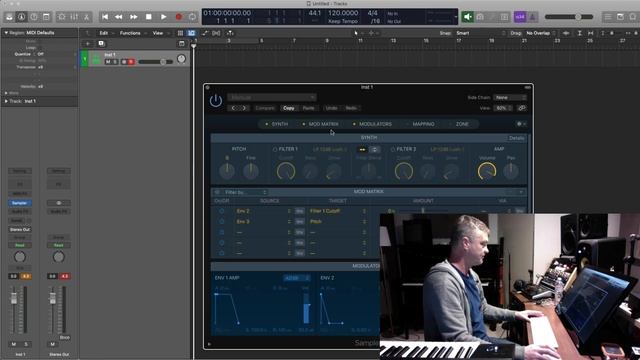This screenshot has height=360, width=640.
Task: Toggle the Cycle mode button
Action: click(x=192, y=17)
